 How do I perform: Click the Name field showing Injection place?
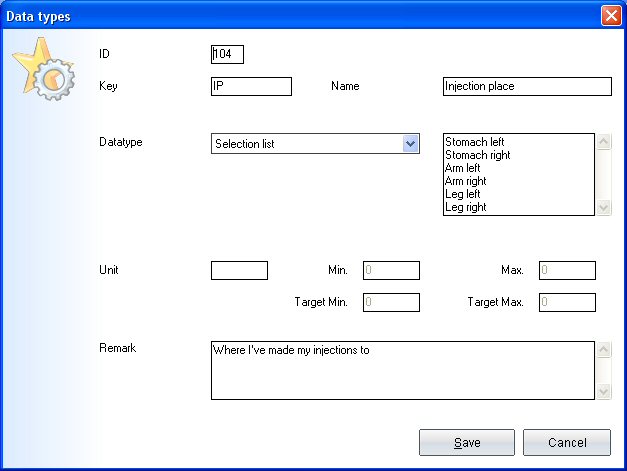click(526, 87)
